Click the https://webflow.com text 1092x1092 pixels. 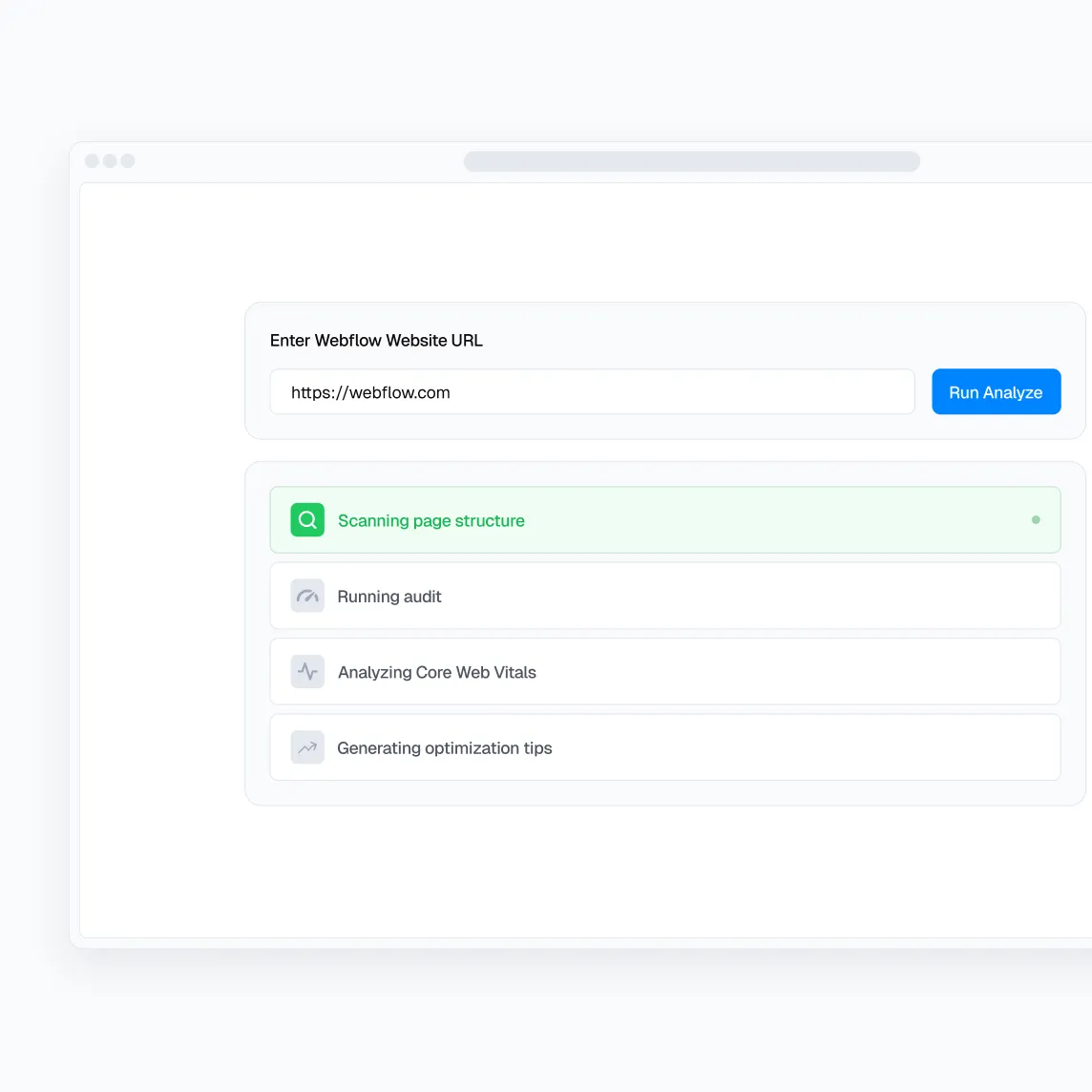(x=370, y=391)
